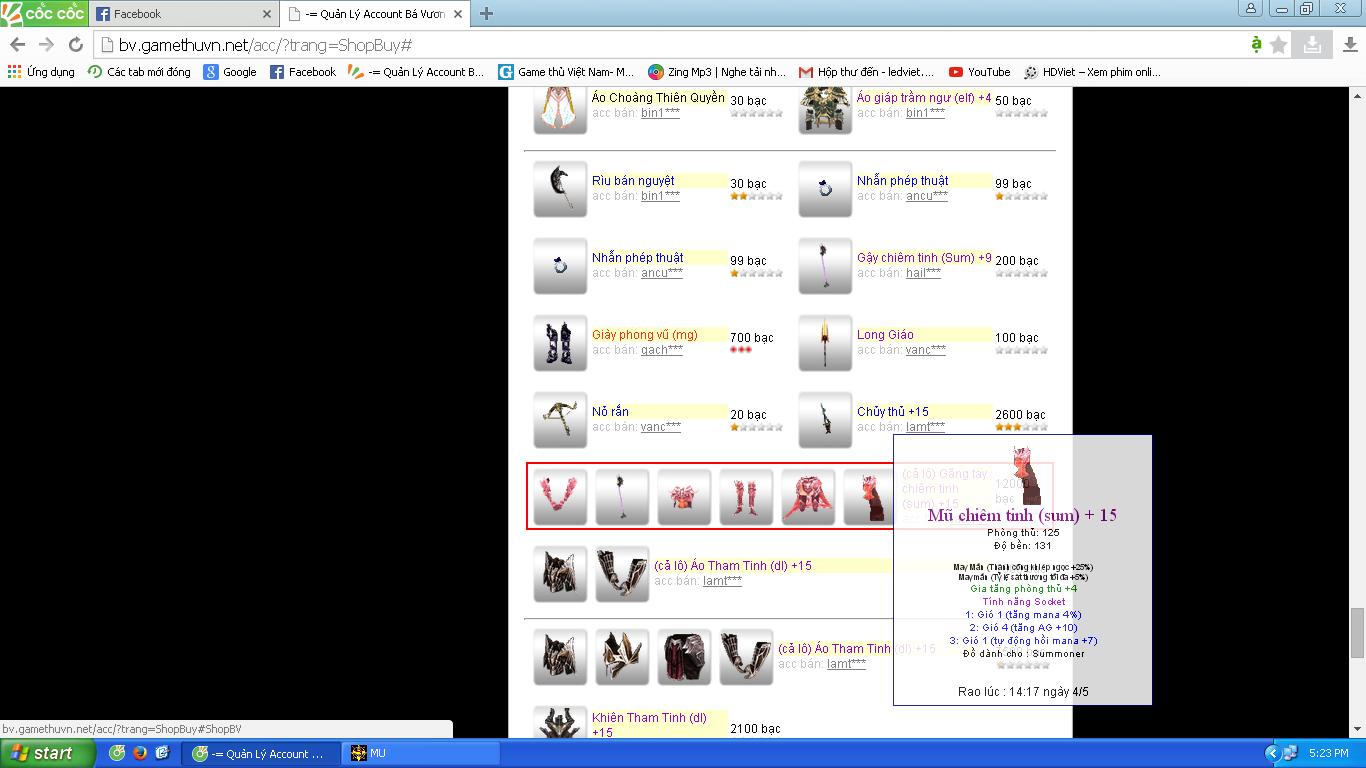
Task: Open the Windows Start button
Action: pyautogui.click(x=47, y=753)
